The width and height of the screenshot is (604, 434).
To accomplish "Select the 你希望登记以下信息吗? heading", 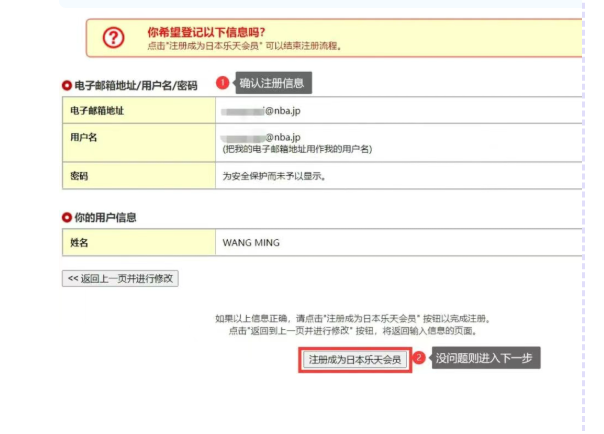I will click(206, 32).
